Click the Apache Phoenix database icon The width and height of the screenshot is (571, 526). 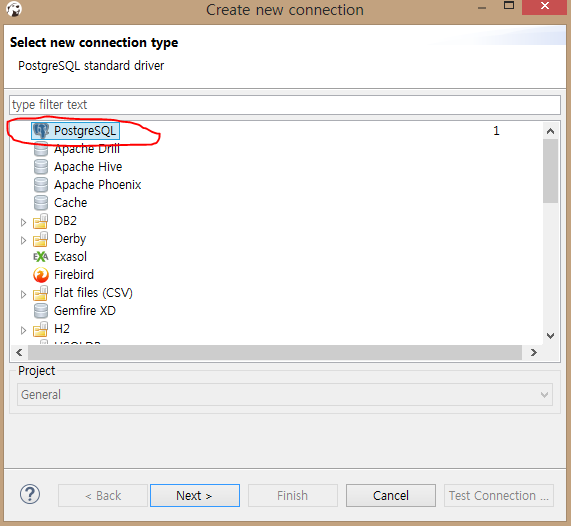tap(41, 185)
